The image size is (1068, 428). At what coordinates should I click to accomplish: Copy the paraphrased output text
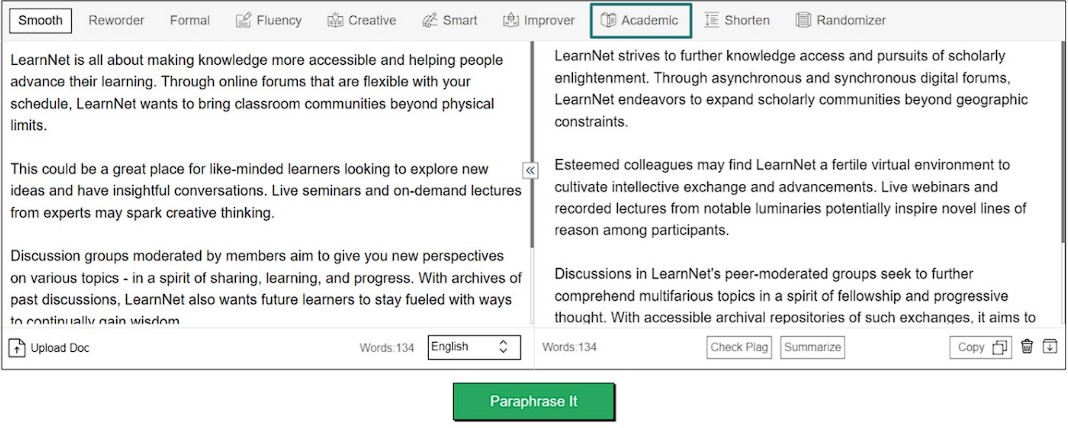click(981, 347)
